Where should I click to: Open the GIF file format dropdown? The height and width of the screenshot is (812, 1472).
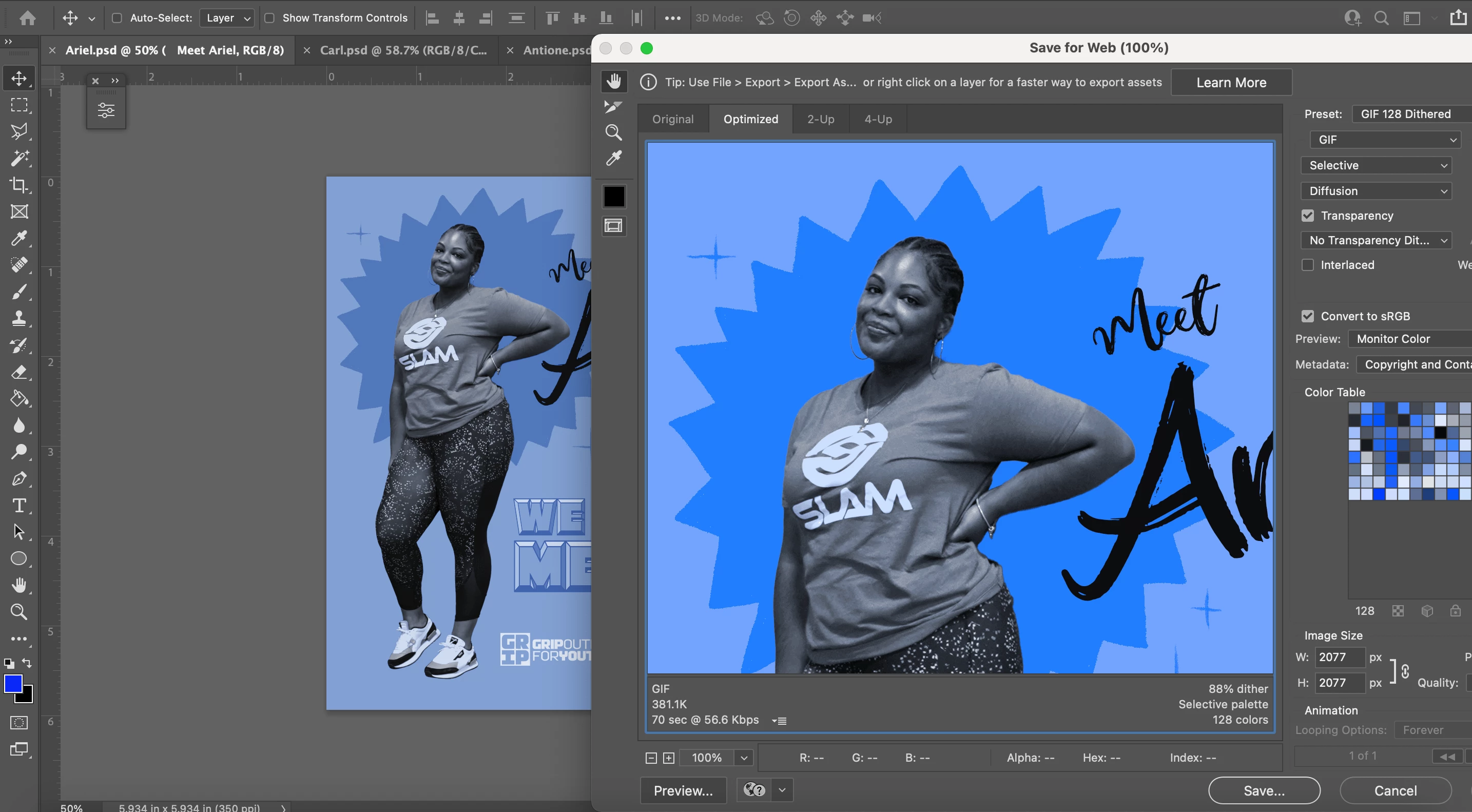point(1385,140)
